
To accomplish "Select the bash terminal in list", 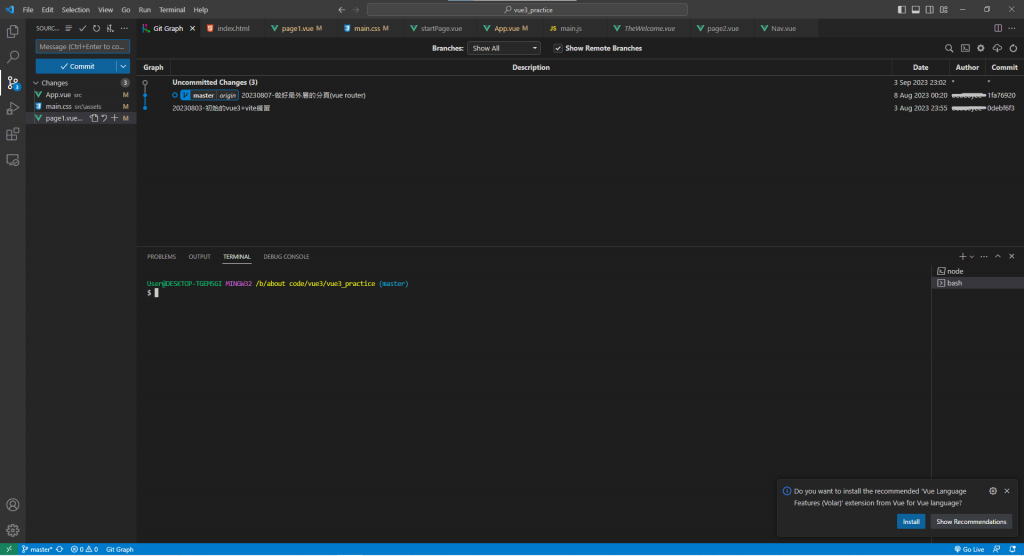I will (x=977, y=283).
